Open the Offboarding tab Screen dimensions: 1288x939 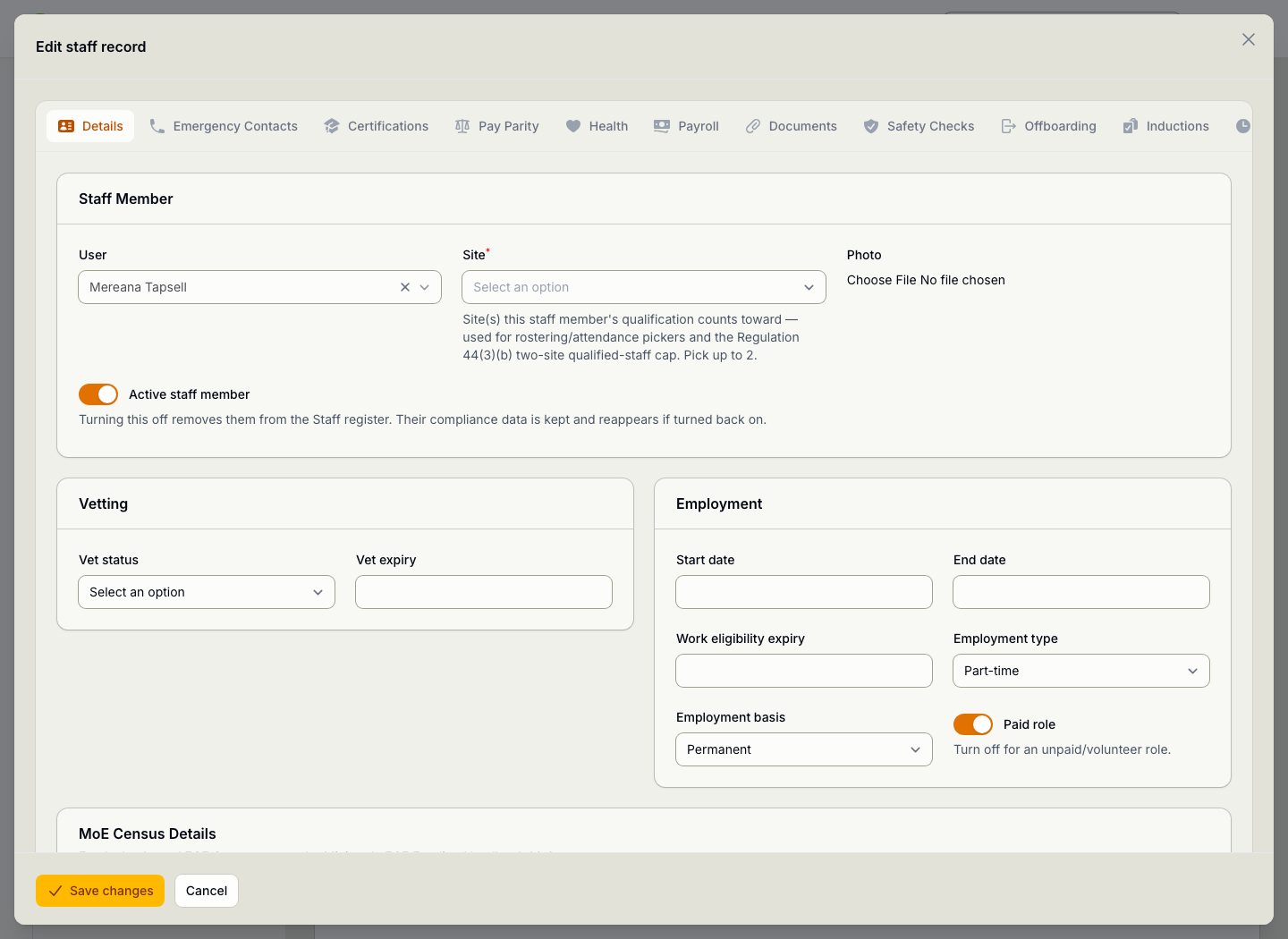click(1048, 126)
